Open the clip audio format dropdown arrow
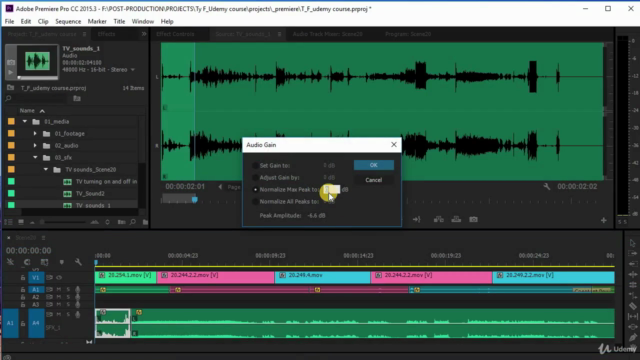This screenshot has width=640, height=360. (133, 70)
